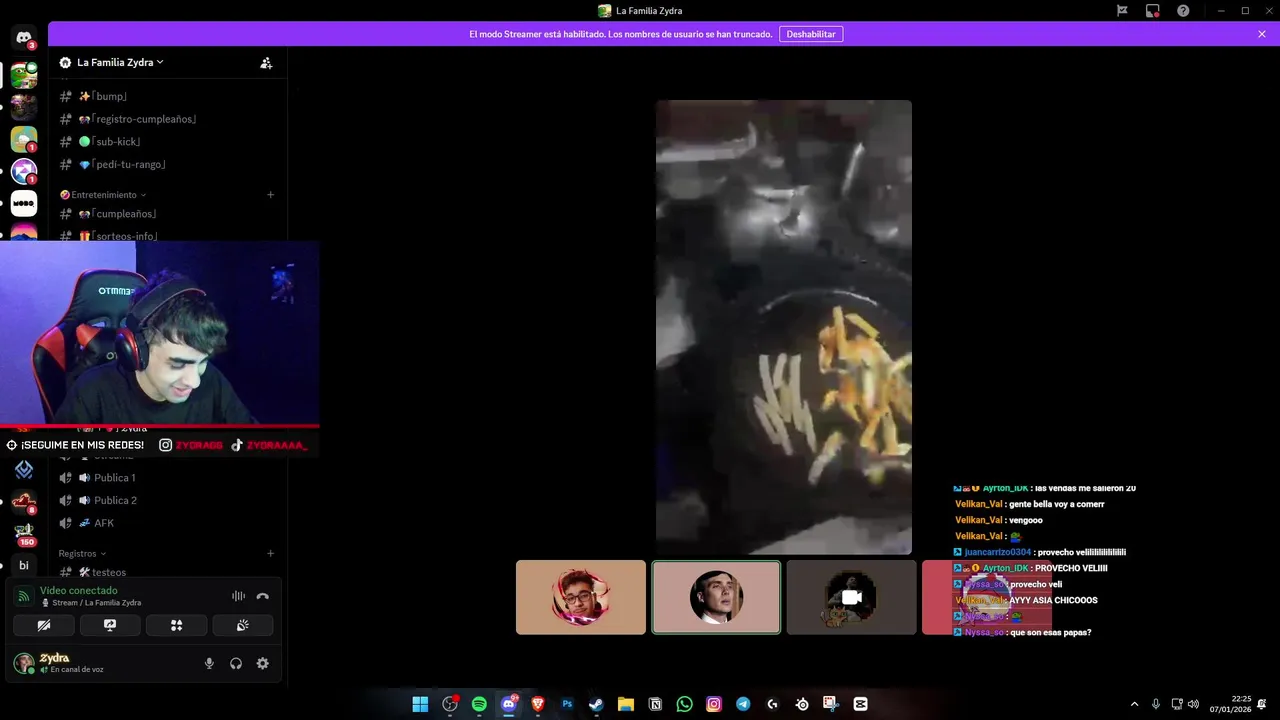1280x720 pixels.
Task: Open Steam from the taskbar
Action: click(596, 704)
